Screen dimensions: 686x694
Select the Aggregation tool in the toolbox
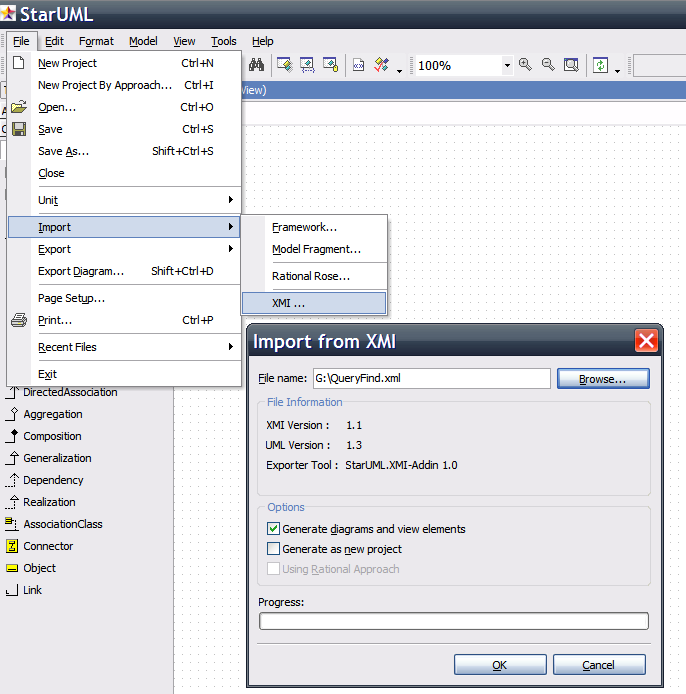pyautogui.click(x=52, y=414)
